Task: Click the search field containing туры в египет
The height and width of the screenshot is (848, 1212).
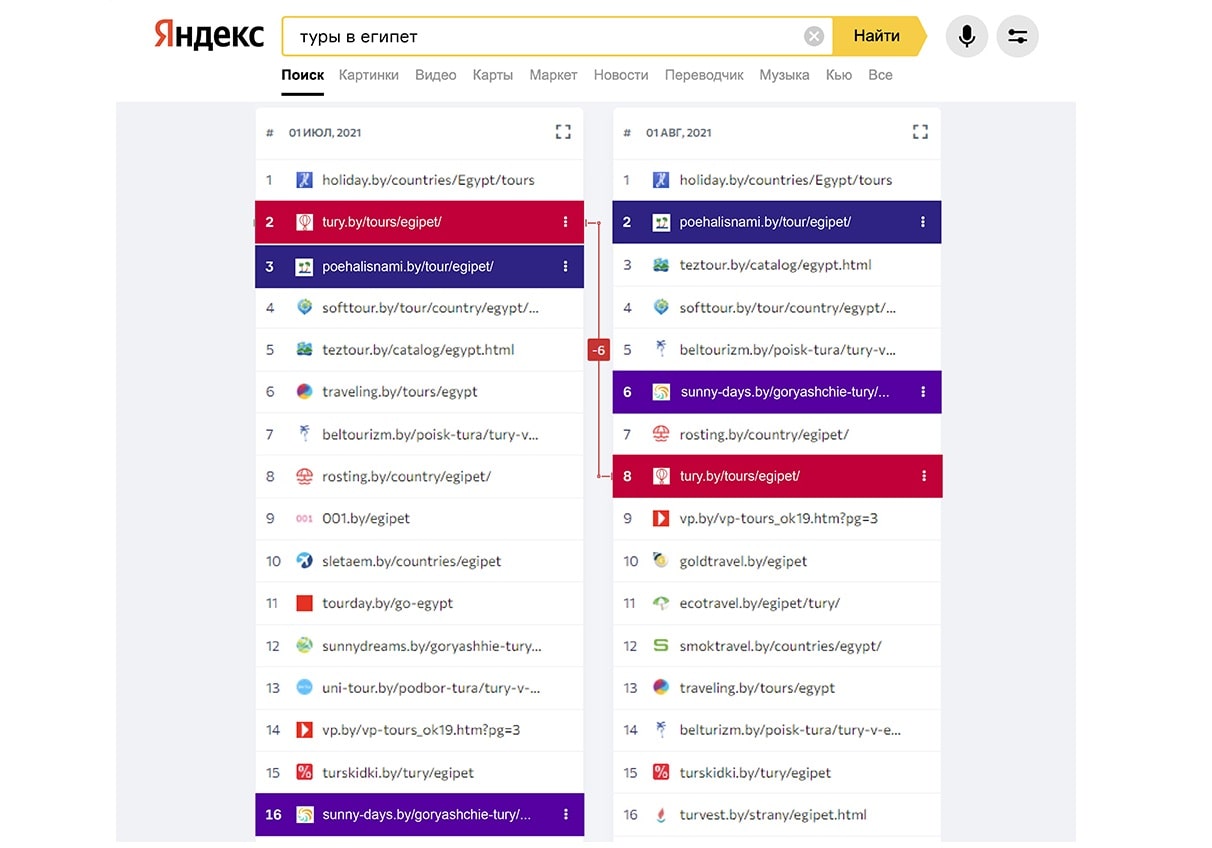Action: point(557,37)
